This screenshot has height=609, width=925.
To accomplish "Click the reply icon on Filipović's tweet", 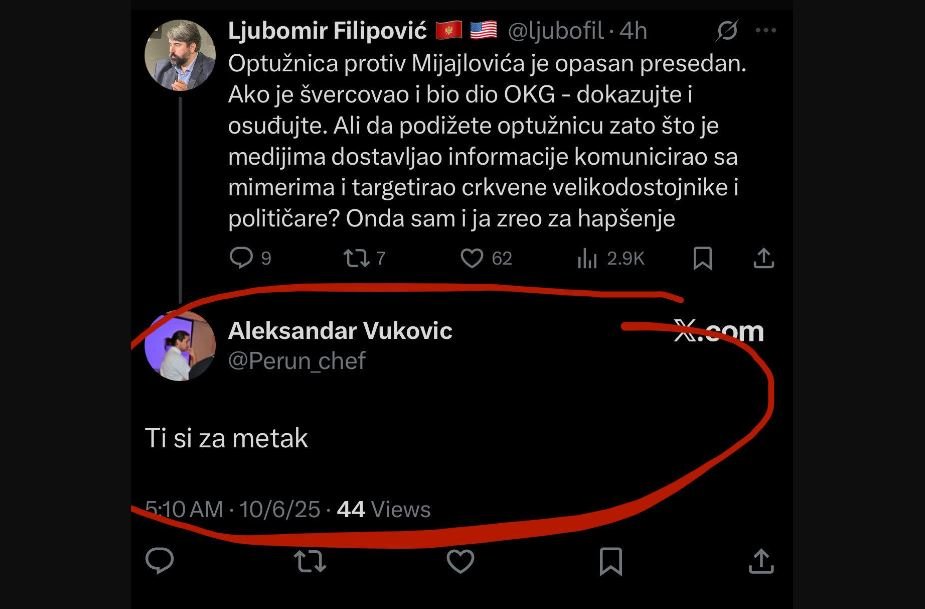I will (241, 258).
